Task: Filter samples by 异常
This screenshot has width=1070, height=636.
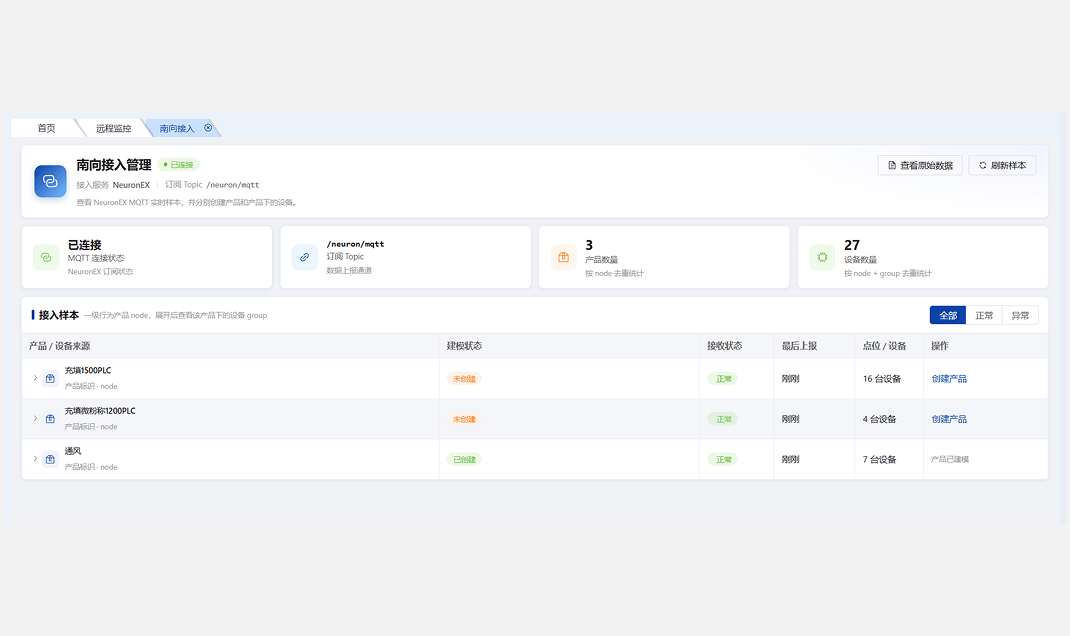Action: point(1020,315)
